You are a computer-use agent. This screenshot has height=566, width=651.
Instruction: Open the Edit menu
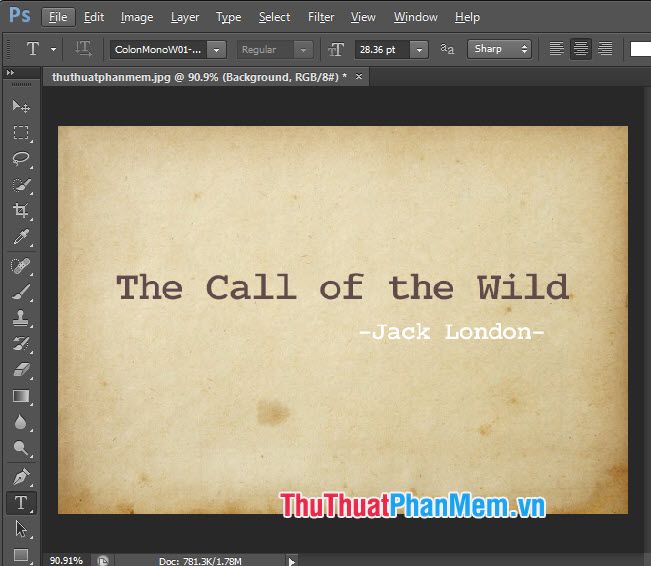[94, 17]
